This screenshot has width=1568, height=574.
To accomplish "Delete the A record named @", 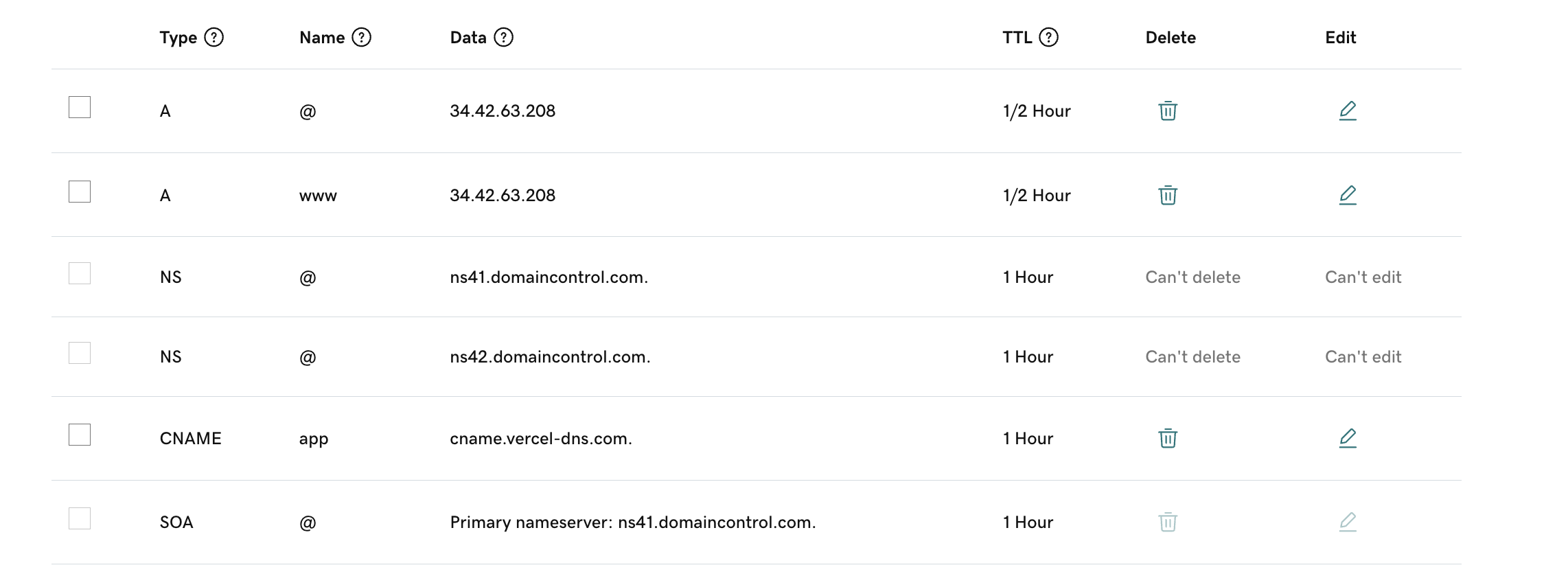I will point(1168,111).
